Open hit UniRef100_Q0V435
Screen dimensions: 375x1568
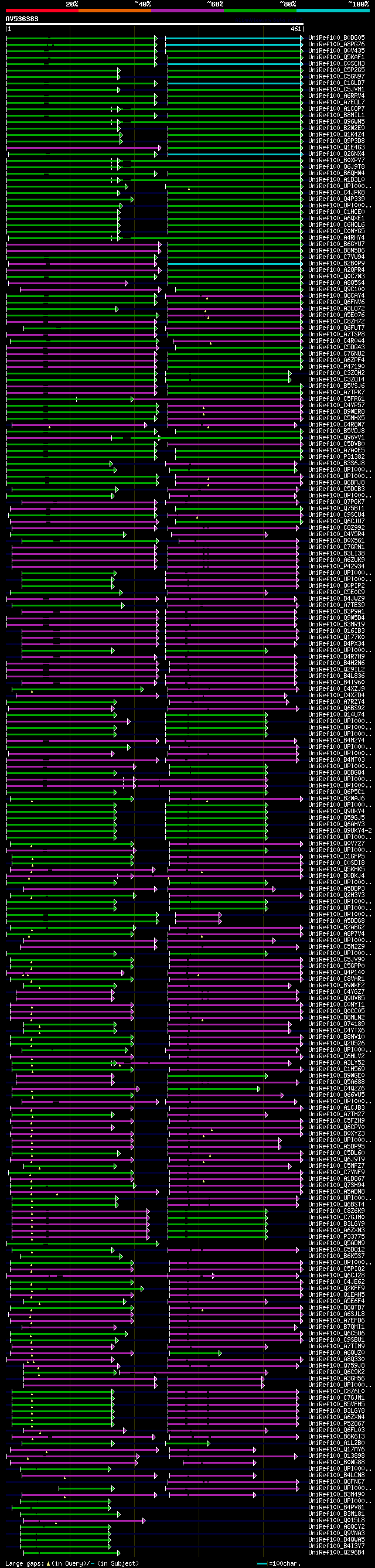click(337, 50)
